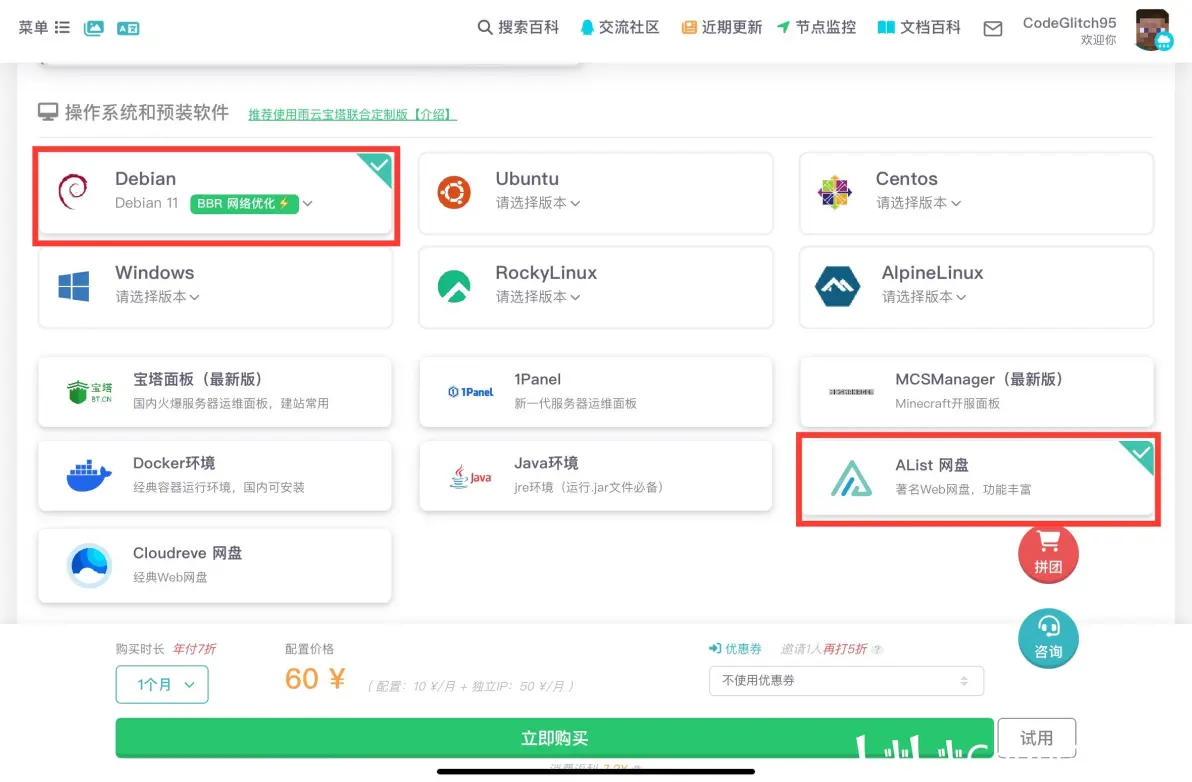Click the help icon beside 再打5折
The width and height of the screenshot is (1192, 782).
pos(877,649)
